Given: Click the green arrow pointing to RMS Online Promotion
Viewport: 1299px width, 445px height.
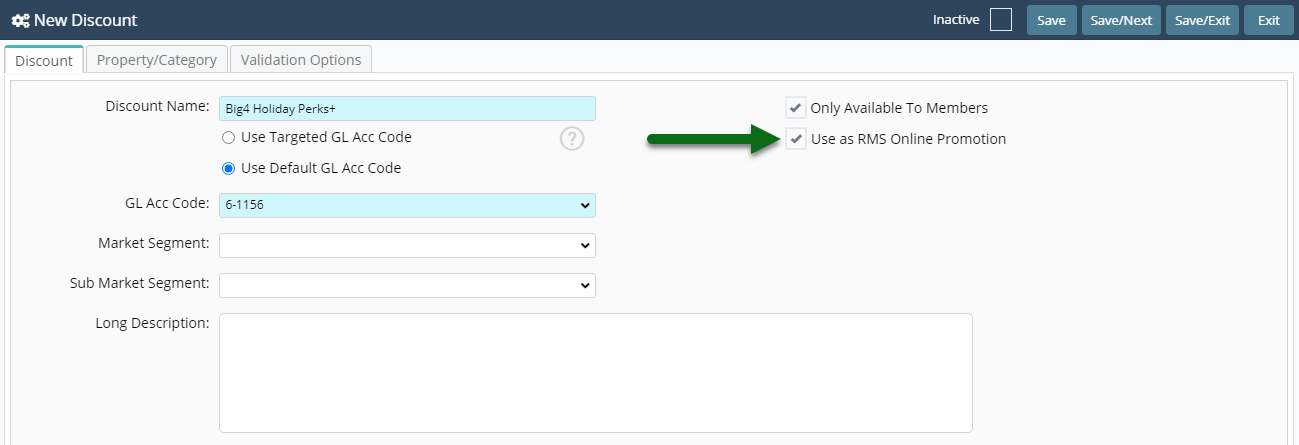Looking at the screenshot, I should (714, 140).
